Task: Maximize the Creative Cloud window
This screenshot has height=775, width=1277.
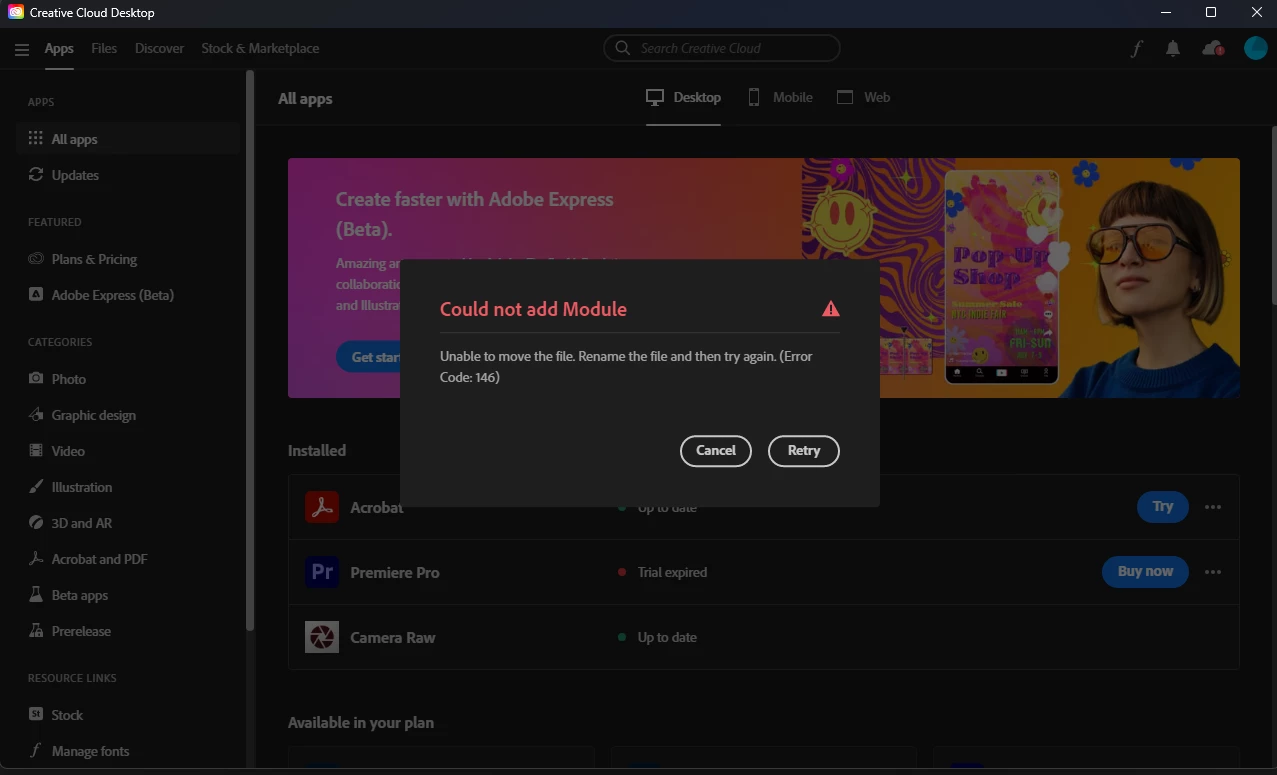Action: click(1211, 13)
